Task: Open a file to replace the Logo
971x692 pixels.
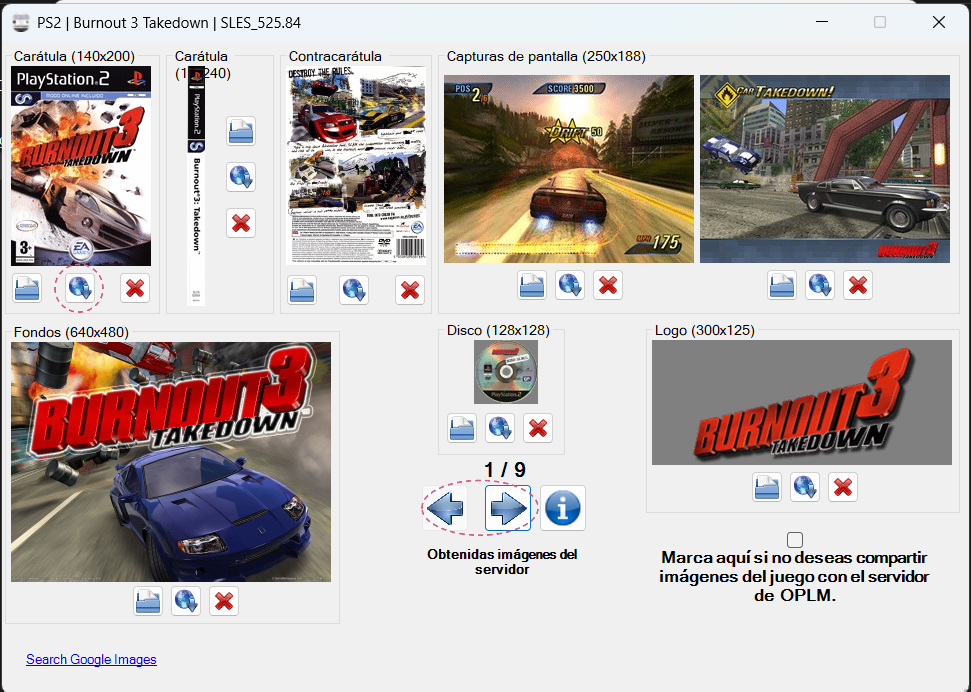Action: 767,487
